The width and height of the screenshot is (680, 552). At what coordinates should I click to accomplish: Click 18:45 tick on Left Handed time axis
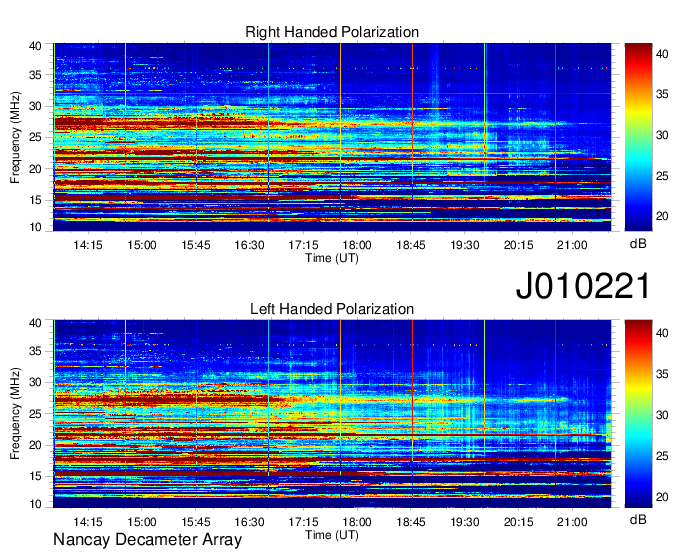411,522
